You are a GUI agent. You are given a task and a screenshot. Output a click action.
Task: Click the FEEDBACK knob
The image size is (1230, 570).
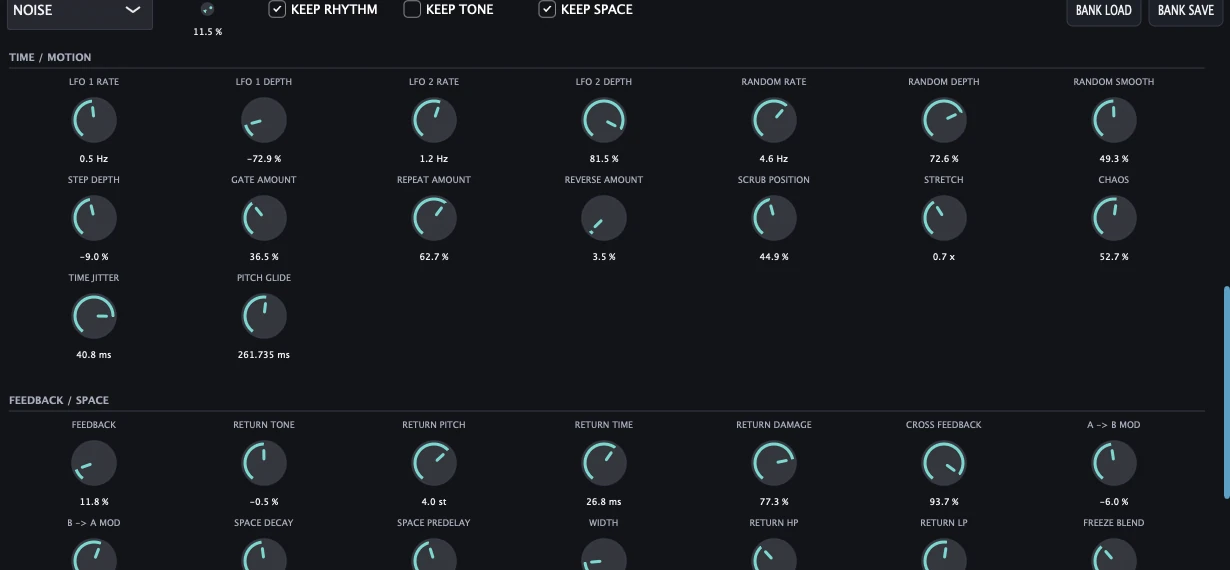[x=94, y=463]
